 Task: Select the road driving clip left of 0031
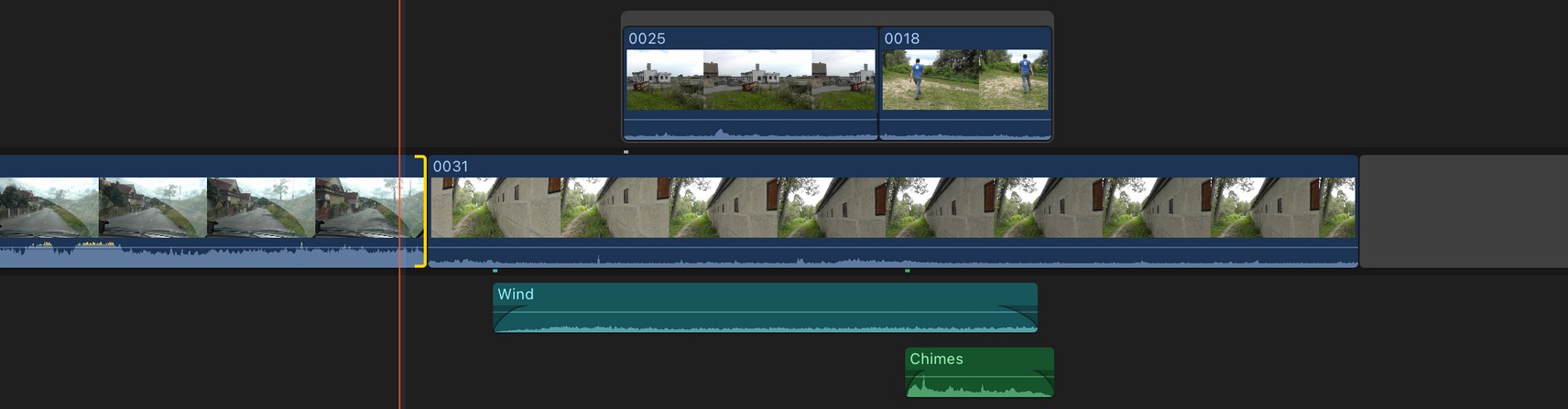tap(201, 208)
